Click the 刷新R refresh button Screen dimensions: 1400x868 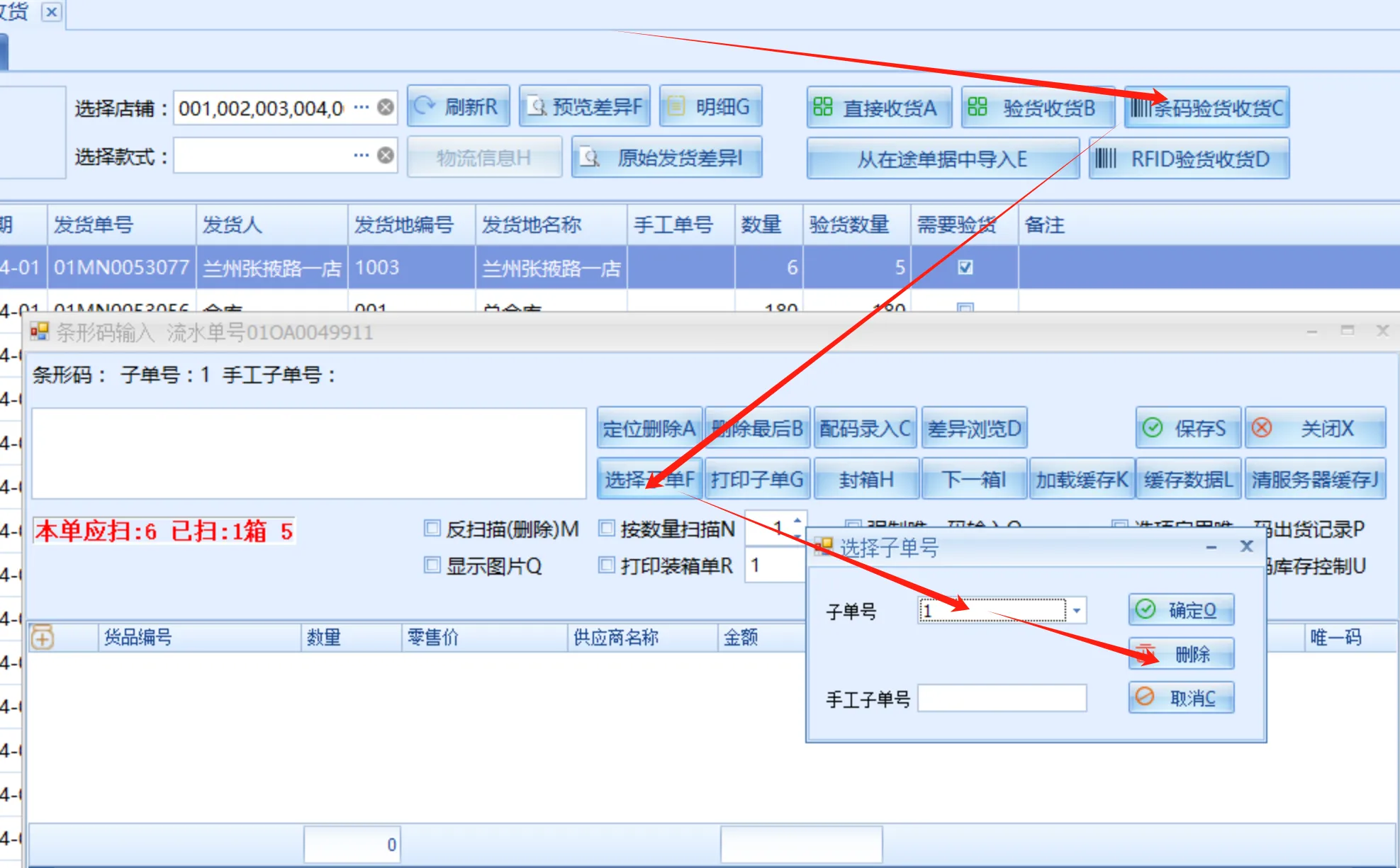tap(458, 107)
